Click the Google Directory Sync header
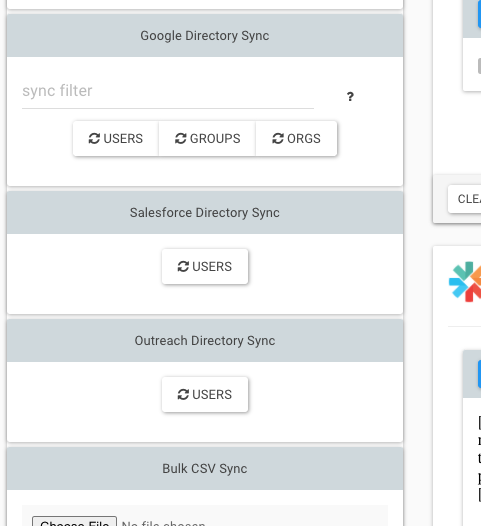 205,36
